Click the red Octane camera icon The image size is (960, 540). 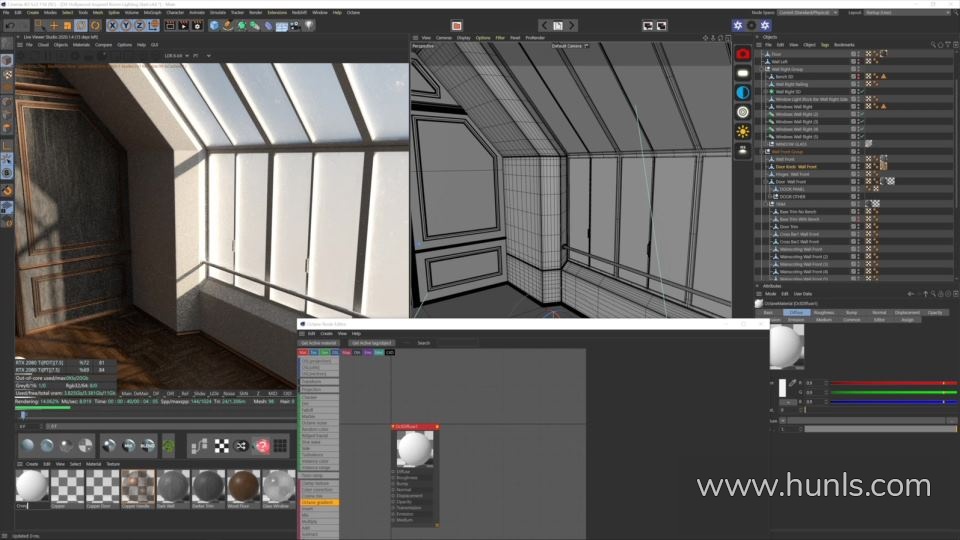pos(743,53)
